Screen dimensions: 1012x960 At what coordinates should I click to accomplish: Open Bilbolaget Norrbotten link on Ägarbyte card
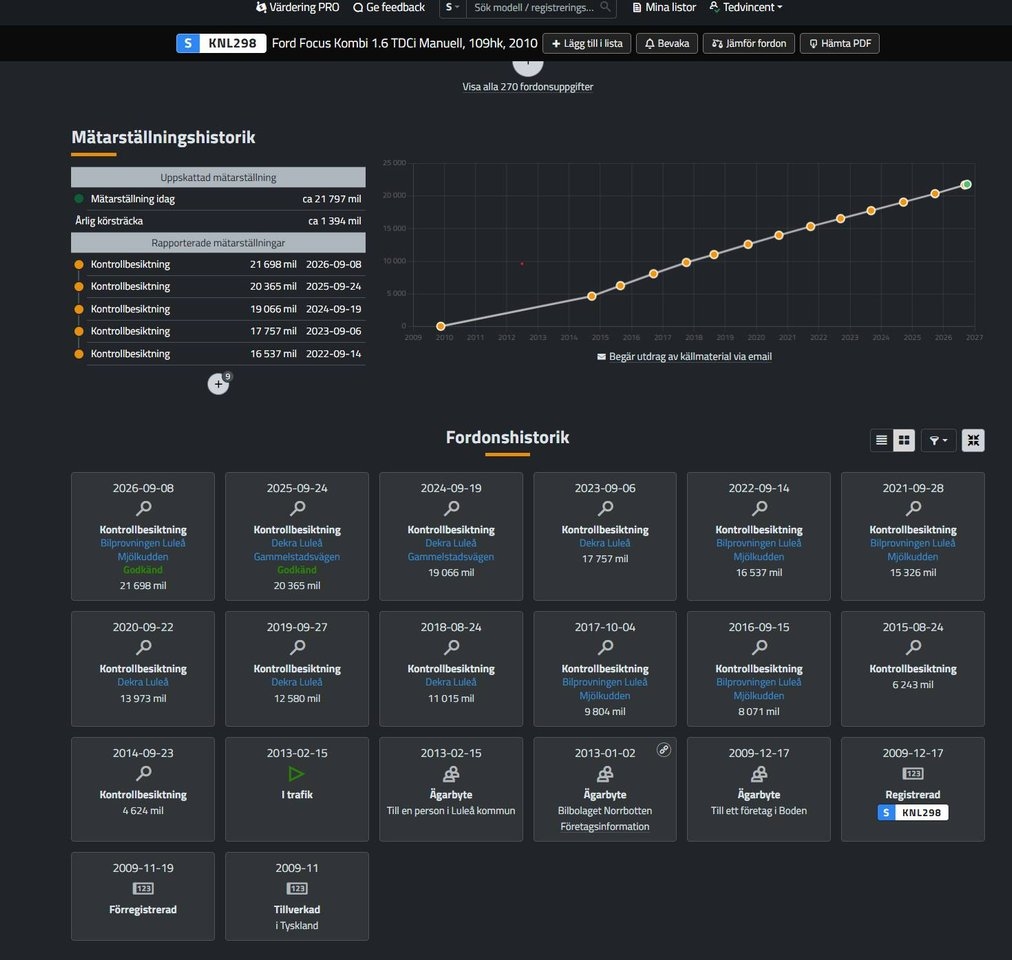[605, 810]
